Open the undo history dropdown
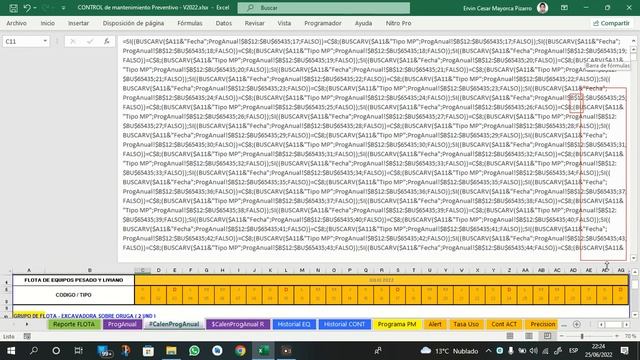This screenshot has height=360, width=640. coord(35,8)
